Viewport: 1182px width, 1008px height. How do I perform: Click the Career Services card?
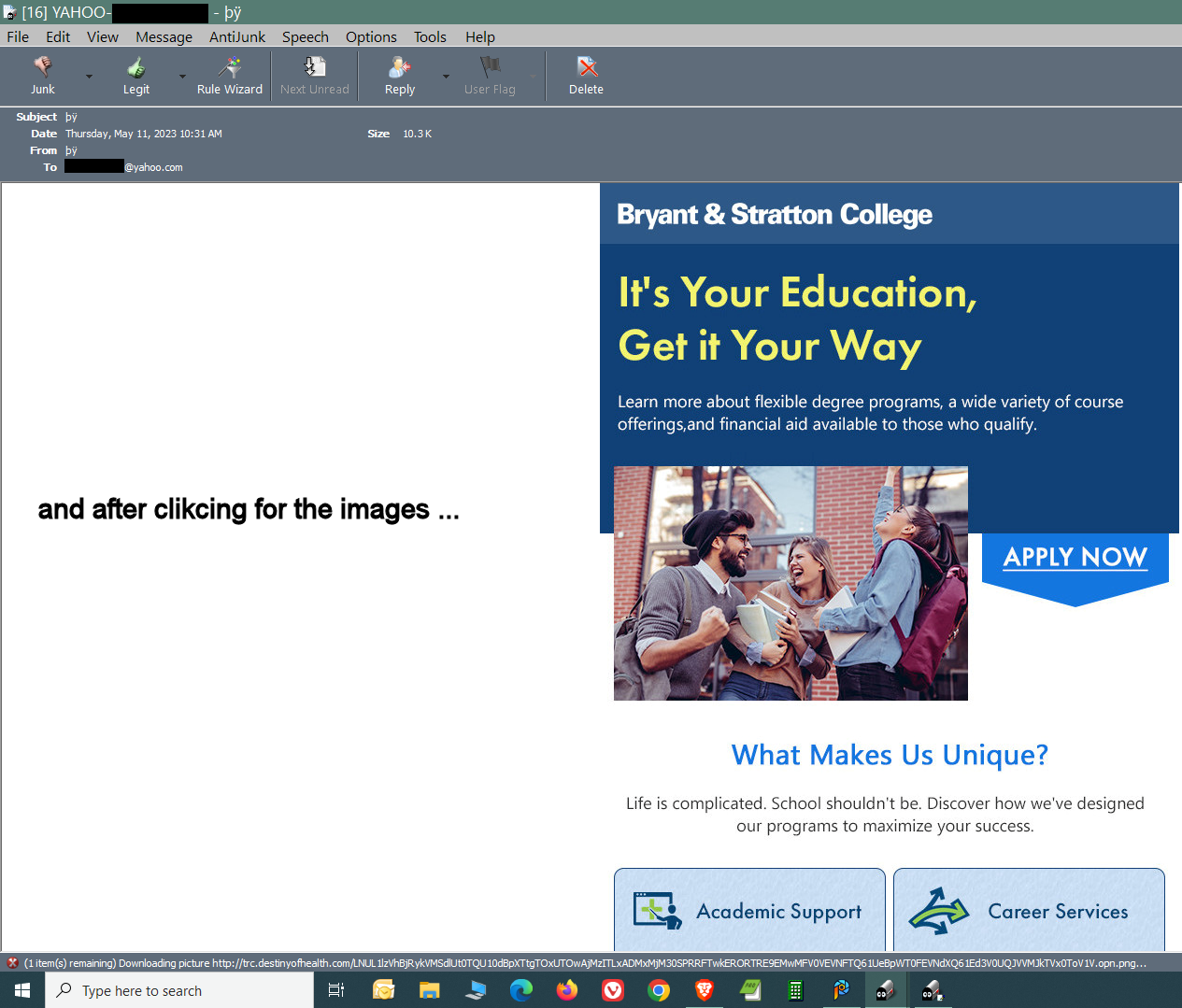(x=1029, y=910)
